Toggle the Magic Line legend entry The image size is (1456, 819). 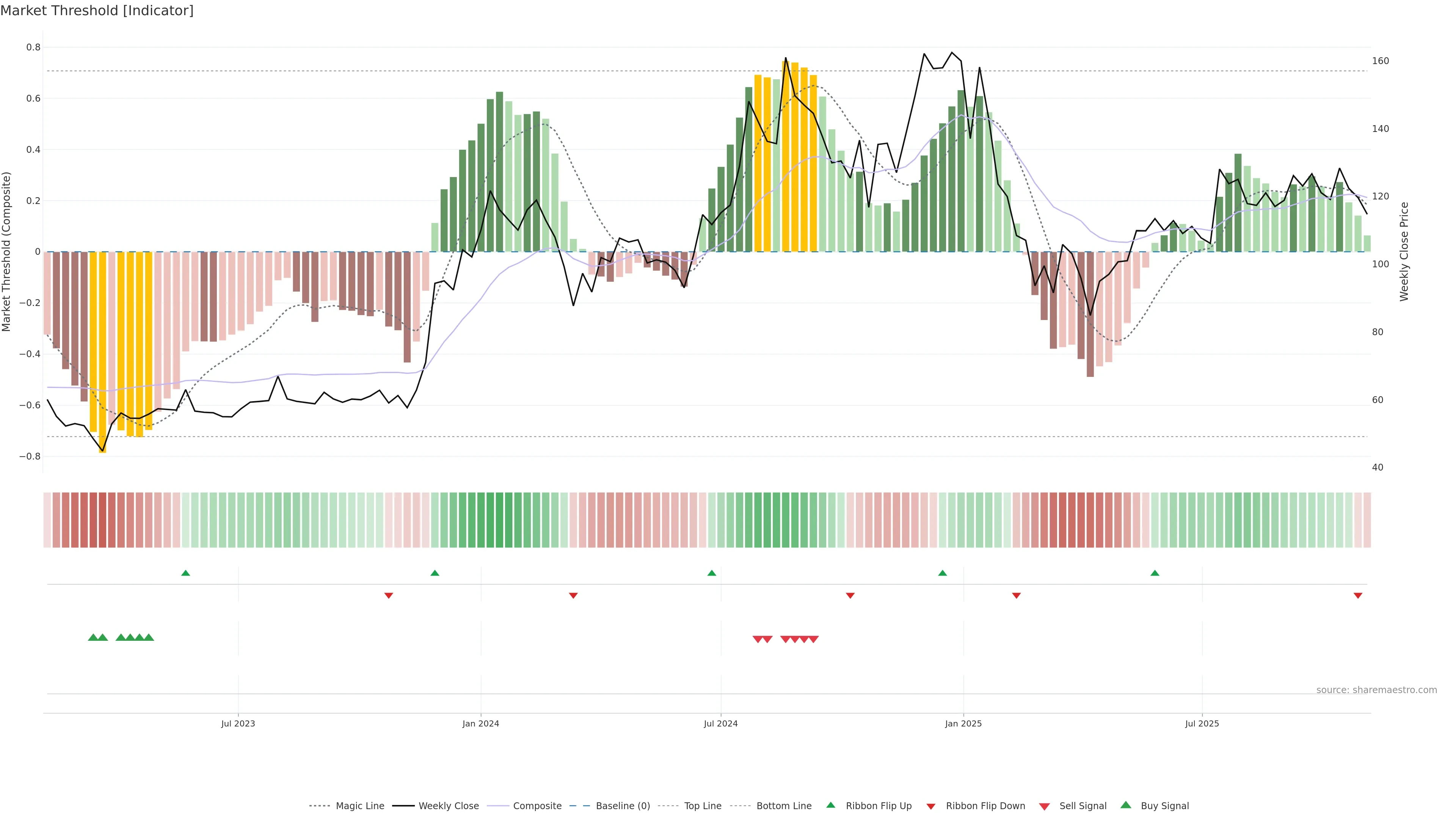click(x=359, y=806)
